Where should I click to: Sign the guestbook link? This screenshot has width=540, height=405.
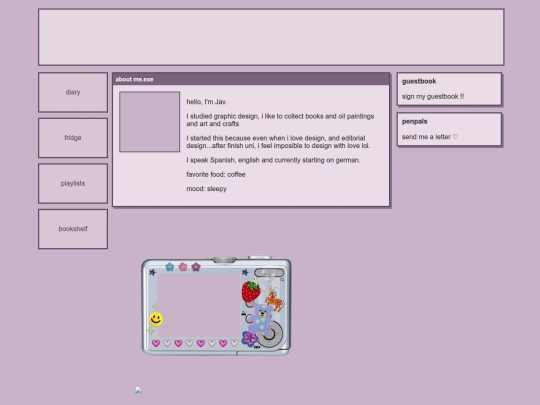pyautogui.click(x=433, y=96)
